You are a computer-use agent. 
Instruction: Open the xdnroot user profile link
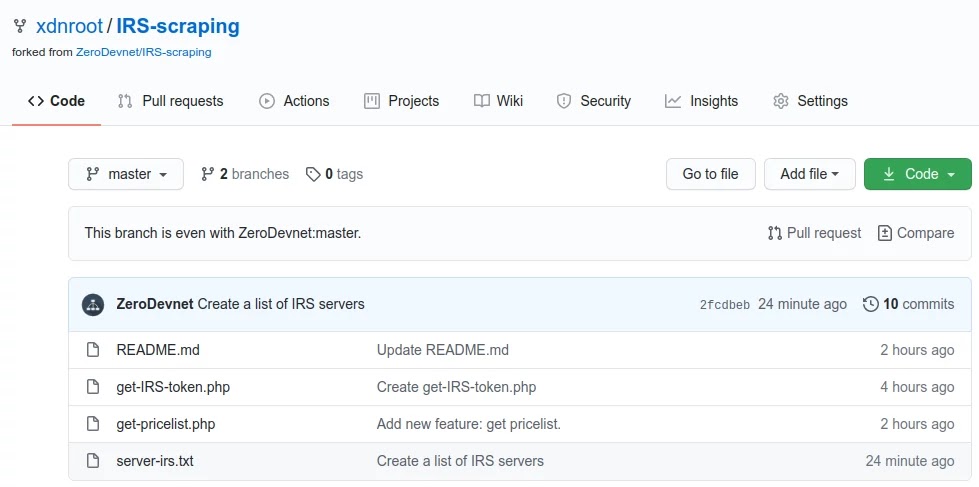69,26
